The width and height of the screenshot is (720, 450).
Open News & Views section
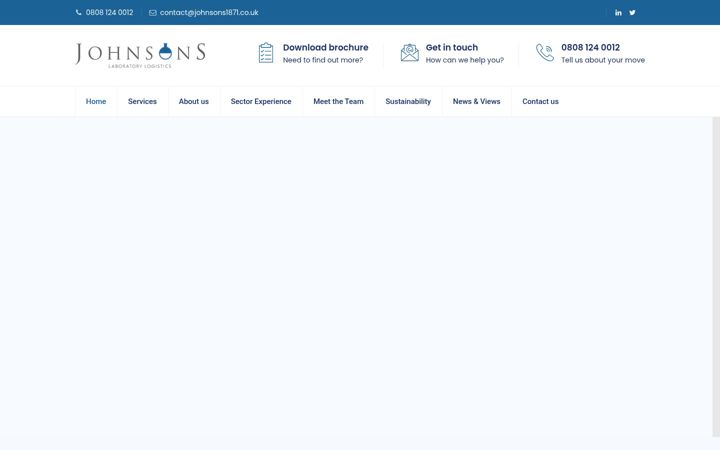[476, 101]
